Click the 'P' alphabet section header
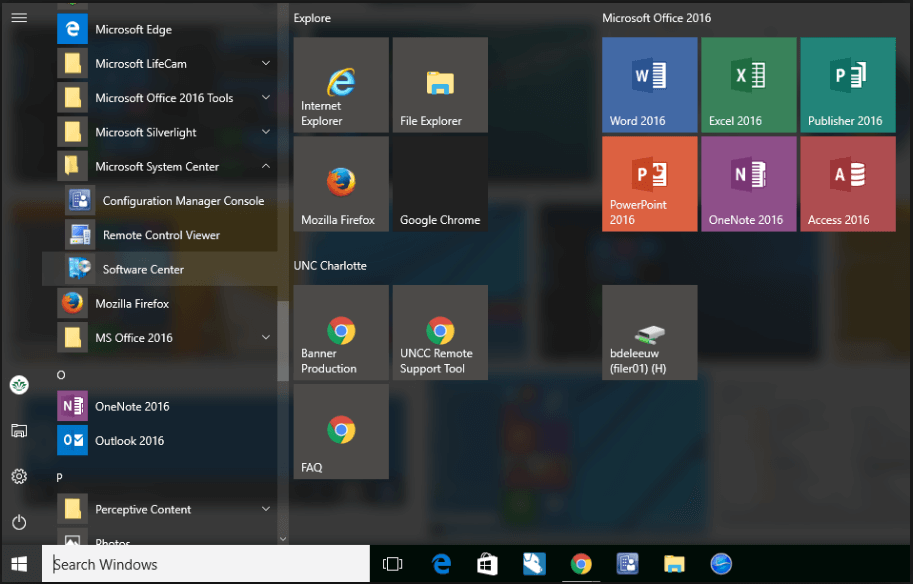 click(59, 477)
